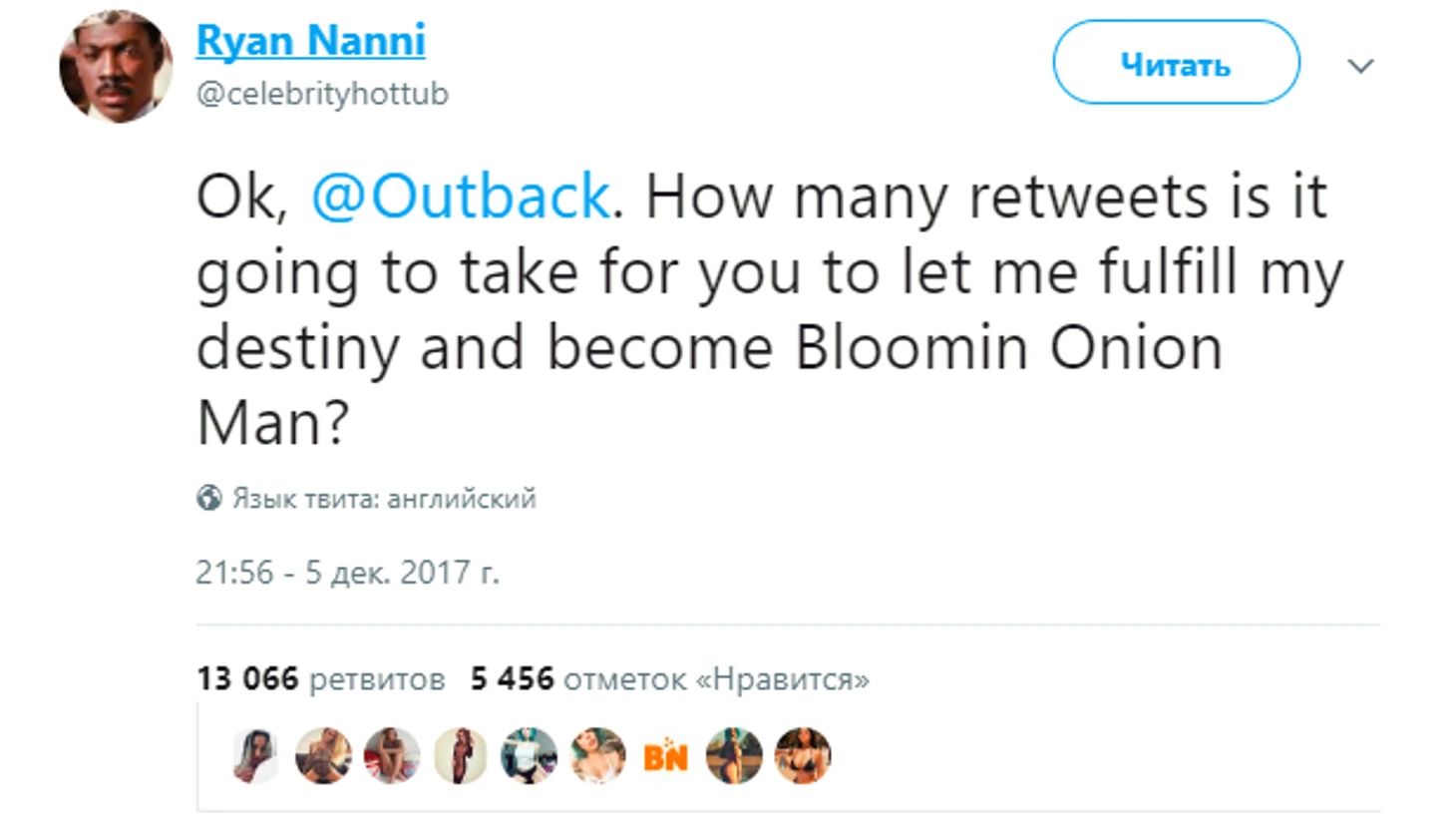
Task: Click the fourth avatar with red dress thumbnail
Action: pos(460,756)
